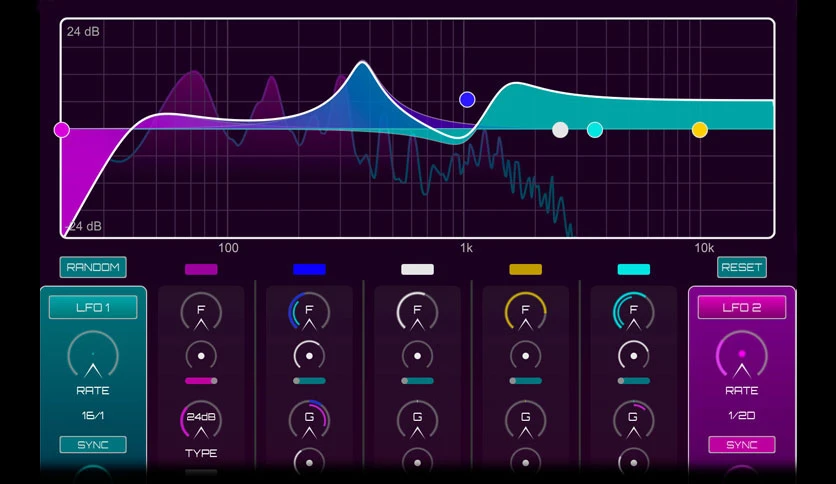The width and height of the screenshot is (836, 484).
Task: Click the 10k frequency axis label
Action: tap(704, 248)
